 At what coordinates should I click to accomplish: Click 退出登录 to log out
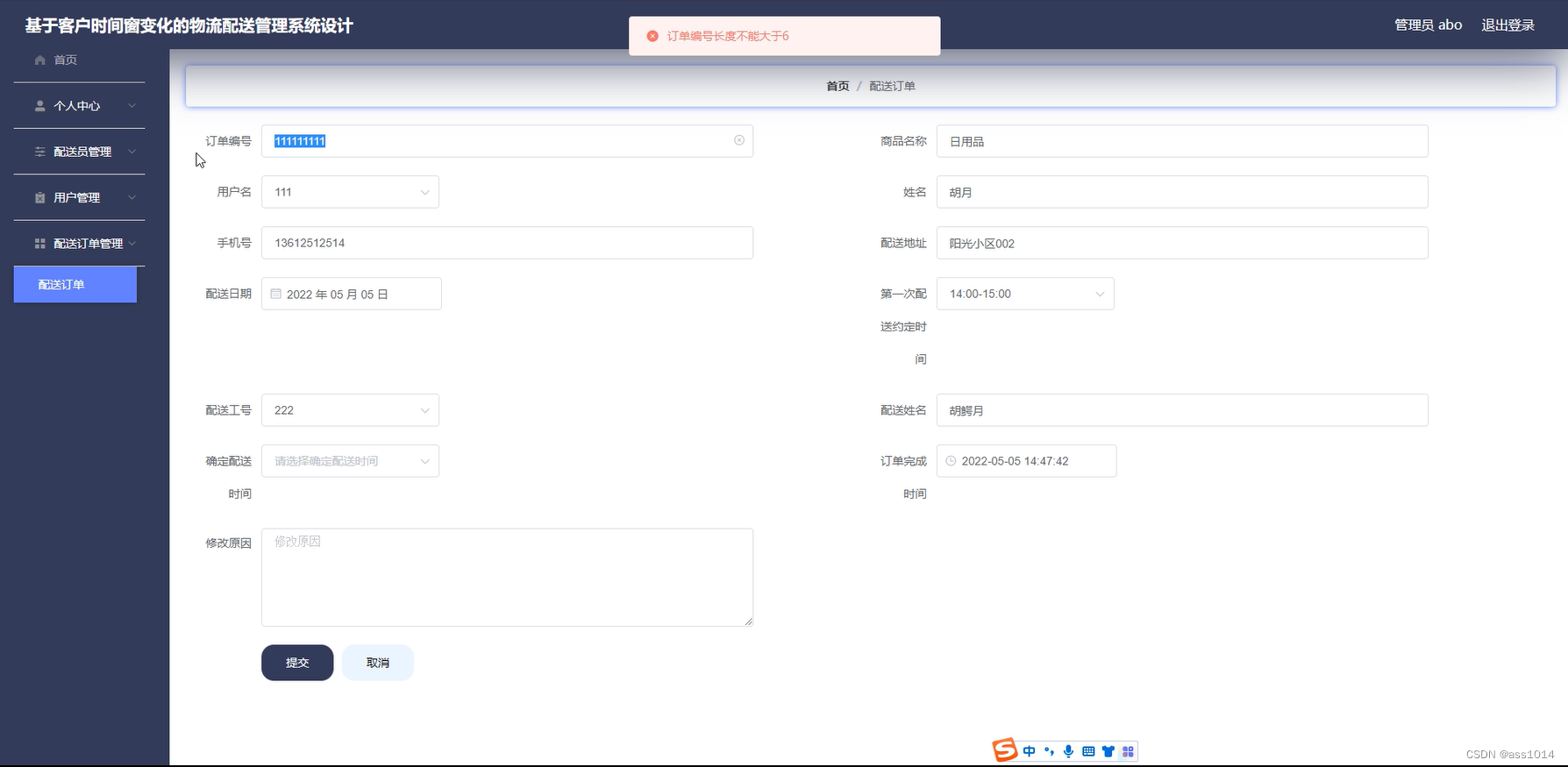1507,25
